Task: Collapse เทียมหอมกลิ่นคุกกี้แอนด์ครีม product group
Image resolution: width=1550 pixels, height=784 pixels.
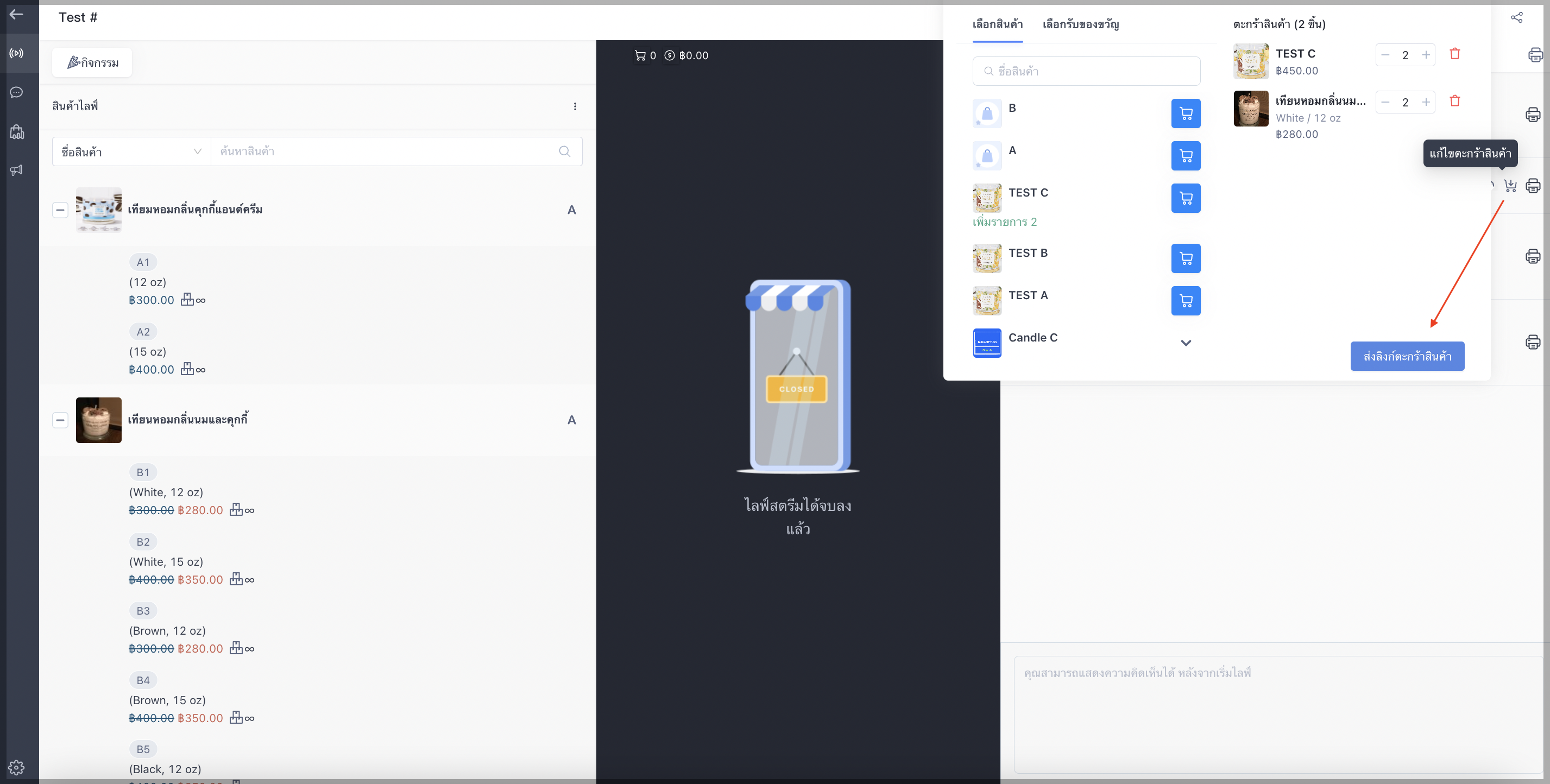Action: (60, 210)
